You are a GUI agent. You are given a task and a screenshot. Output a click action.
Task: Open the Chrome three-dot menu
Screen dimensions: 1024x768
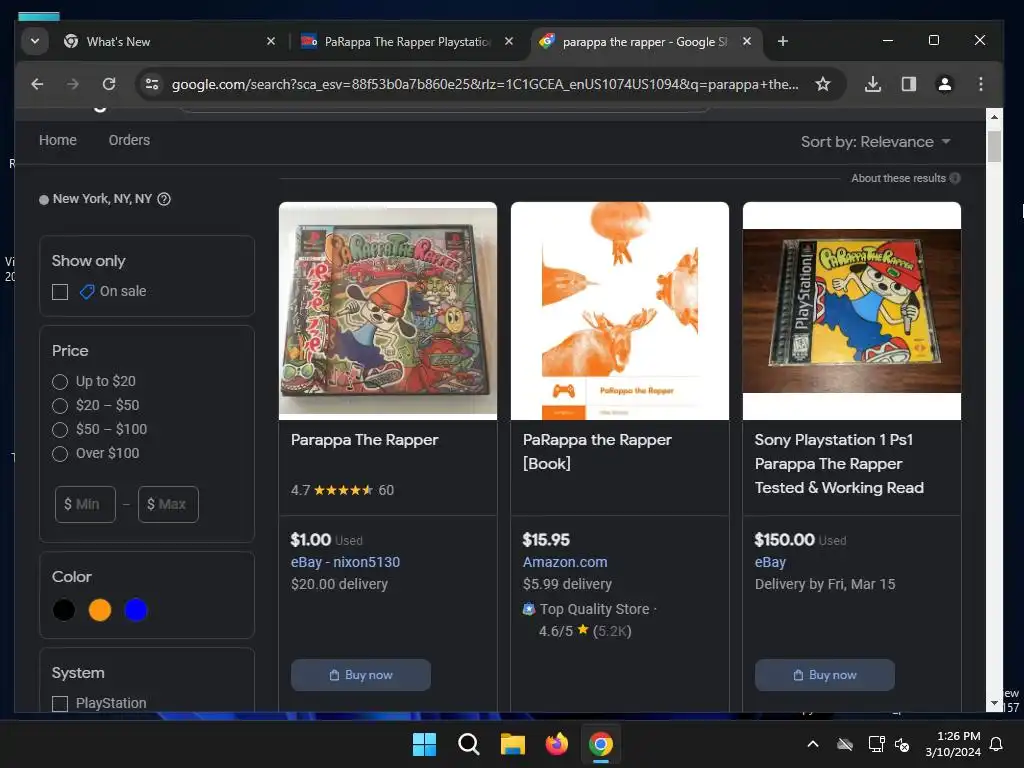[980, 84]
